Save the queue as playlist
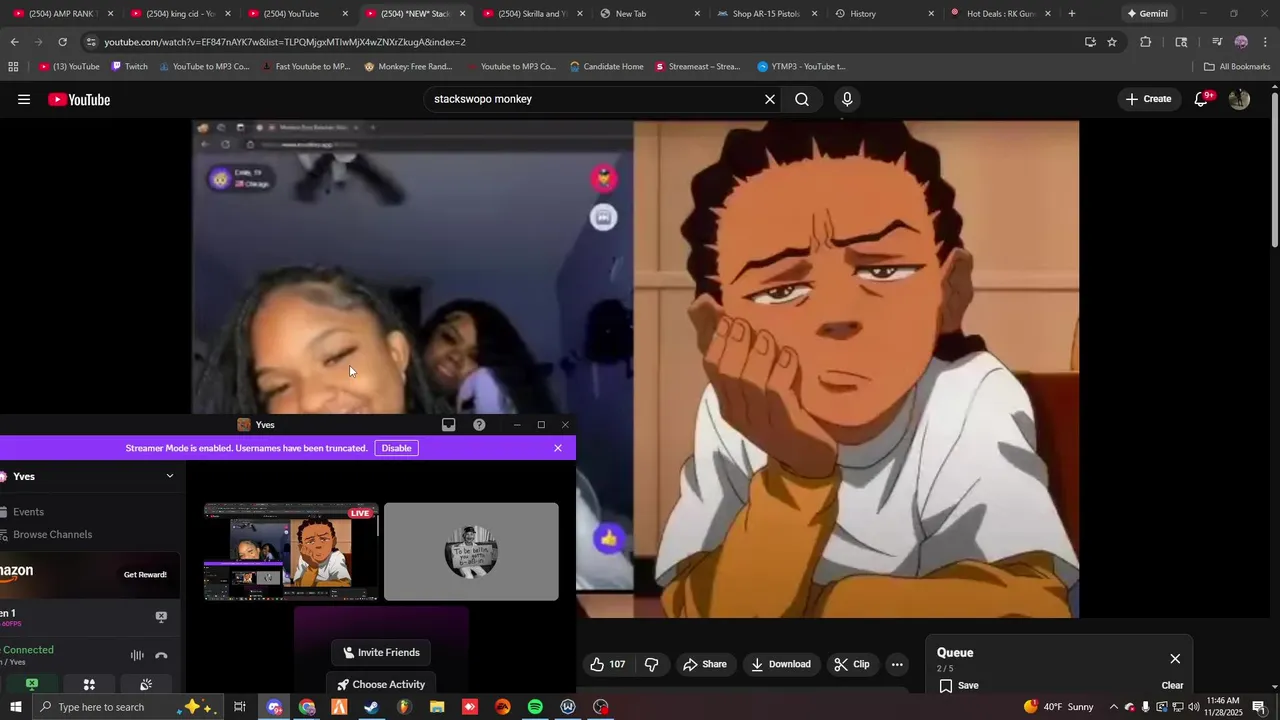1280x720 pixels. pos(959,686)
